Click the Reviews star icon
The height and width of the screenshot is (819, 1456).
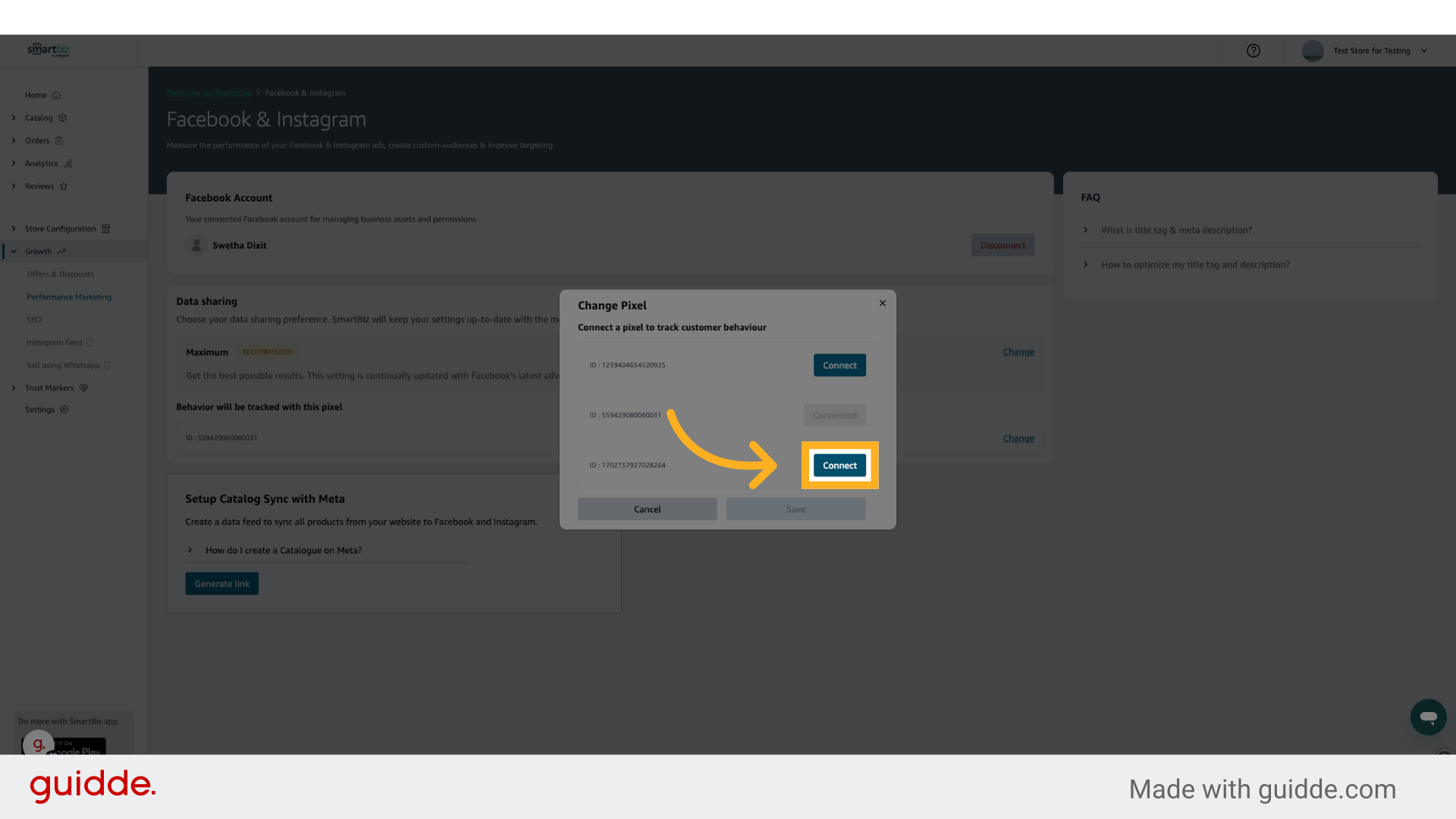tap(64, 187)
